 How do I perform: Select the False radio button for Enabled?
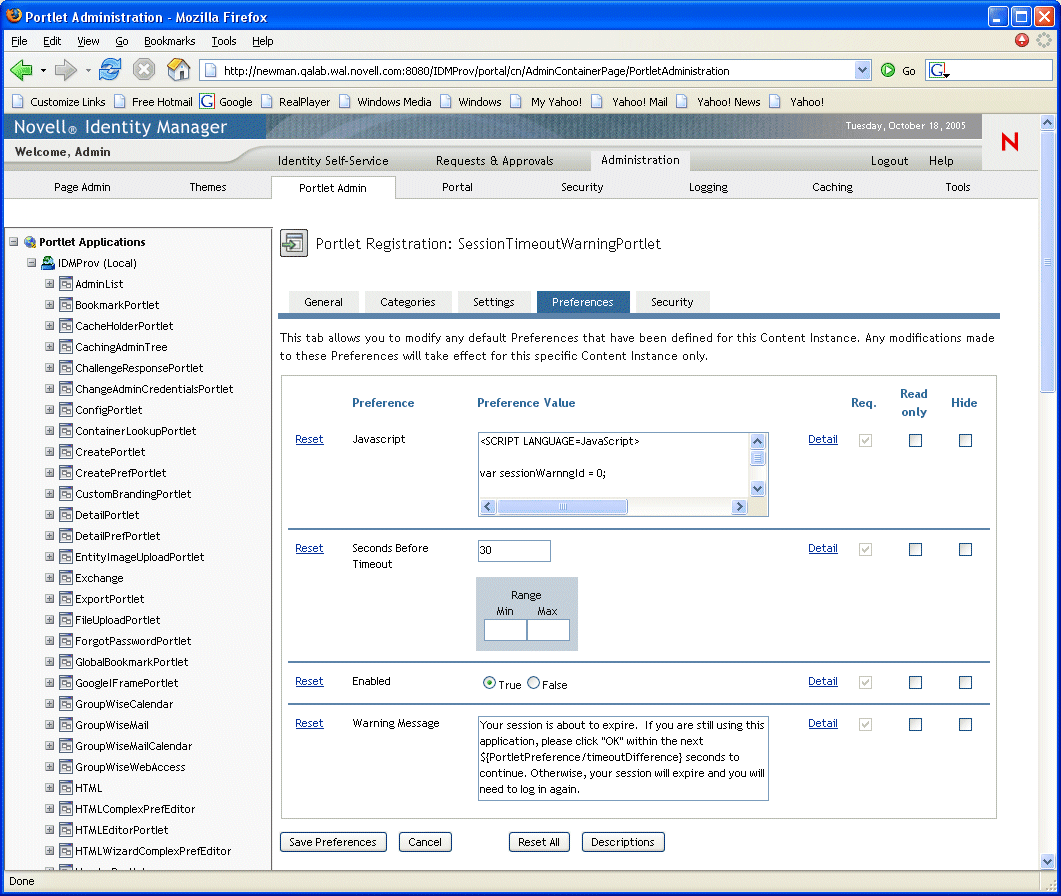pos(533,683)
